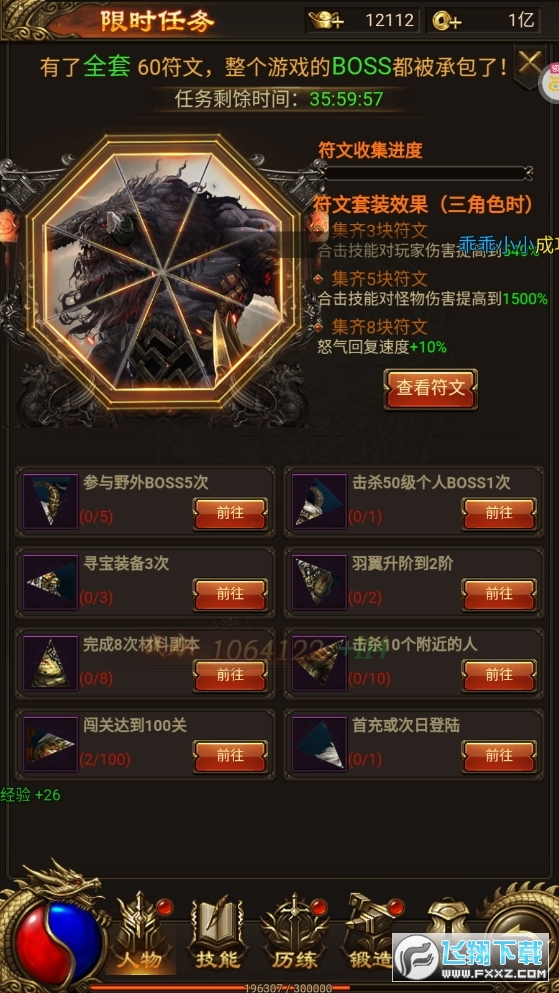
Task: Click 前往 for 参与野外BOSS5次 task
Action: 230,514
